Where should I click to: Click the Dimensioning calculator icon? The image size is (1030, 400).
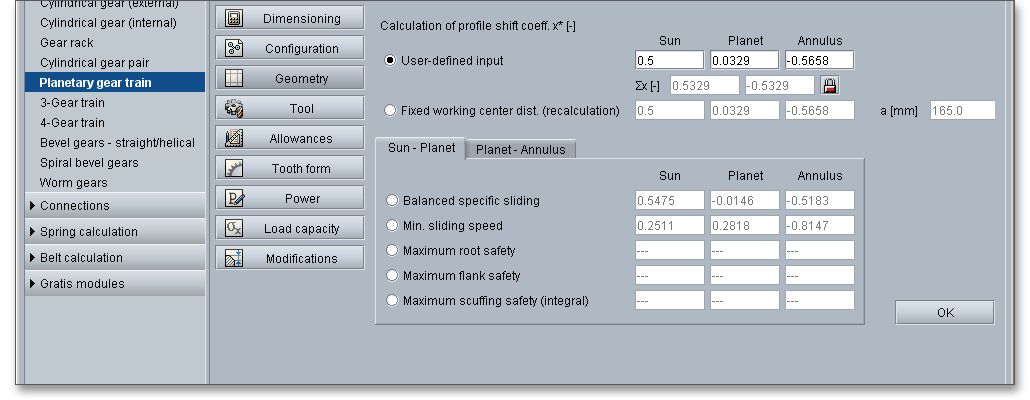pyautogui.click(x=235, y=19)
